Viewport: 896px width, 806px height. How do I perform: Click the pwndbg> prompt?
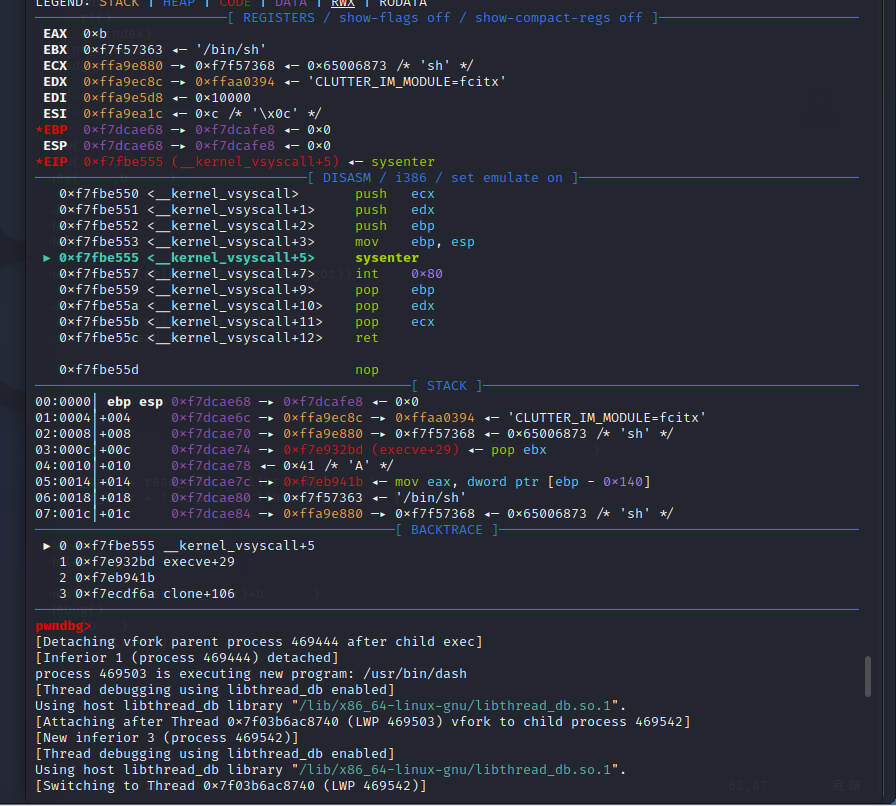tap(63, 626)
